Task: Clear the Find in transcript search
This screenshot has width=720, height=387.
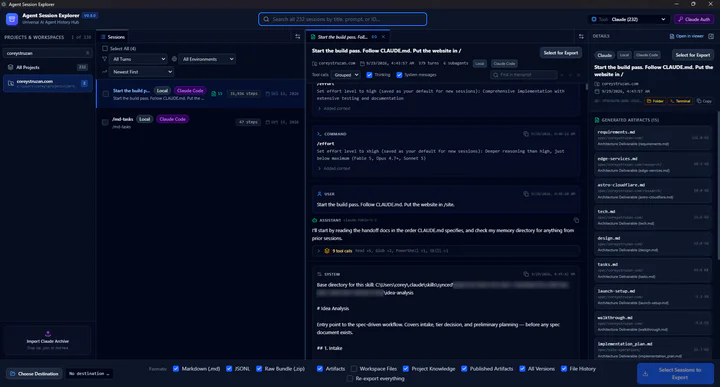Action: click(x=579, y=75)
